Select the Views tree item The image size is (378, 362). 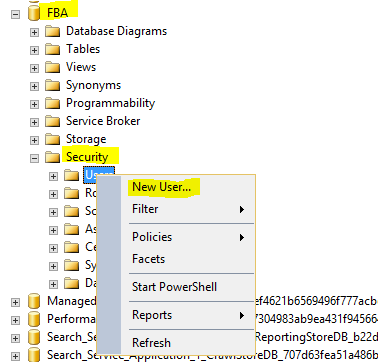coord(81,67)
